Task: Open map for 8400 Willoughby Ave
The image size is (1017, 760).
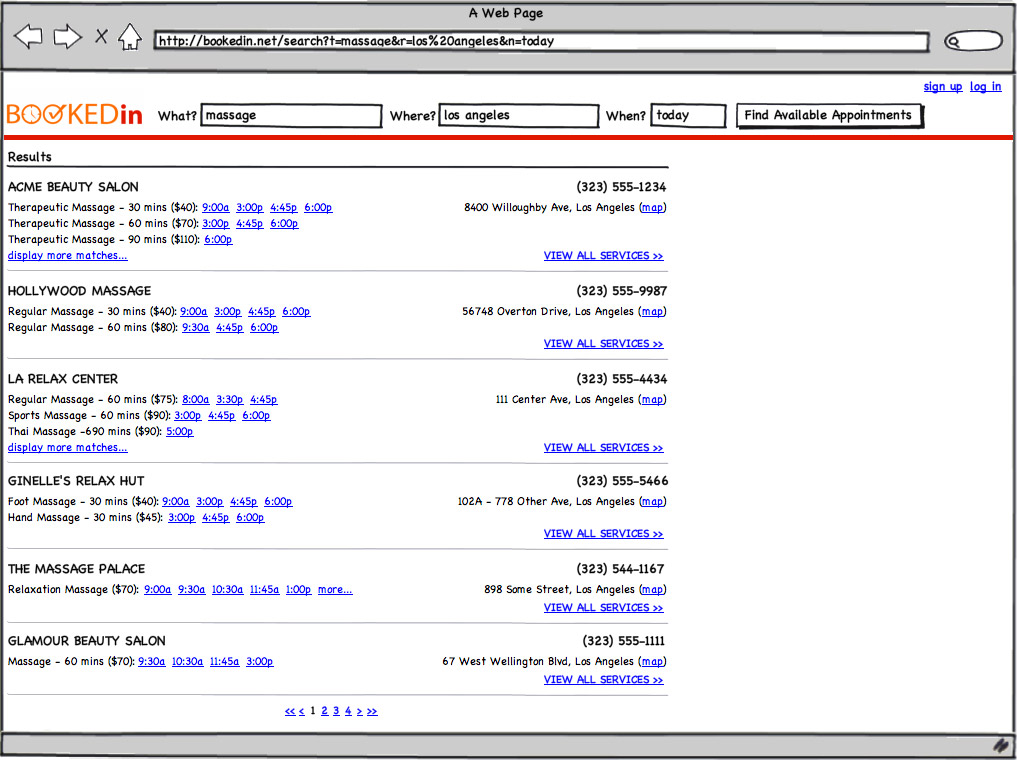Action: tap(652, 208)
